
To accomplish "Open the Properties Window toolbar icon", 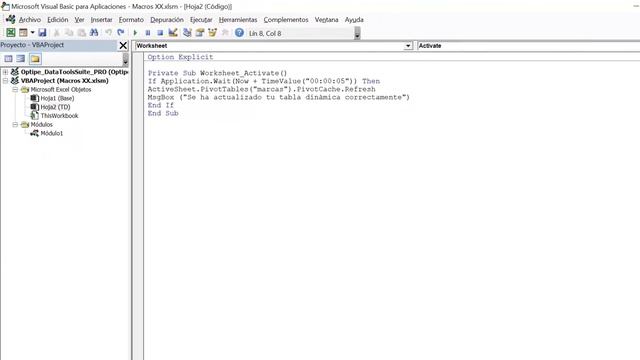I will pyautogui.click(x=200, y=33).
